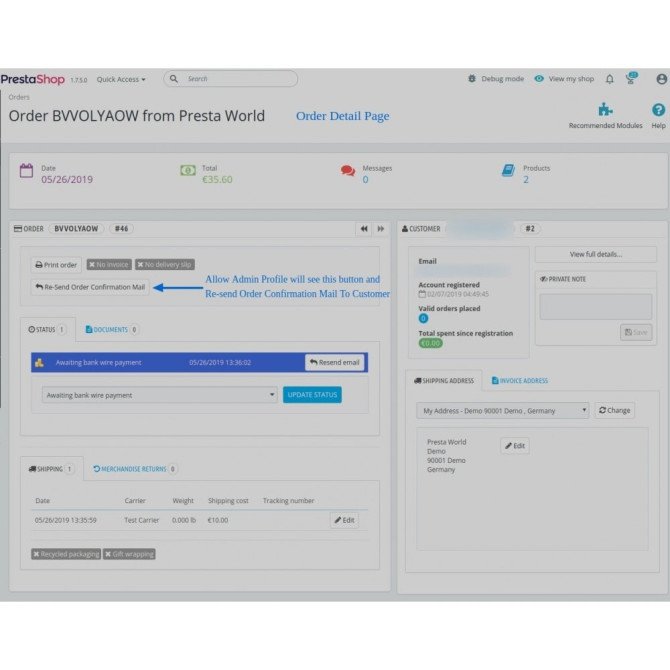Click the Debug mode bug icon
The width and height of the screenshot is (670, 670).
pos(472,79)
